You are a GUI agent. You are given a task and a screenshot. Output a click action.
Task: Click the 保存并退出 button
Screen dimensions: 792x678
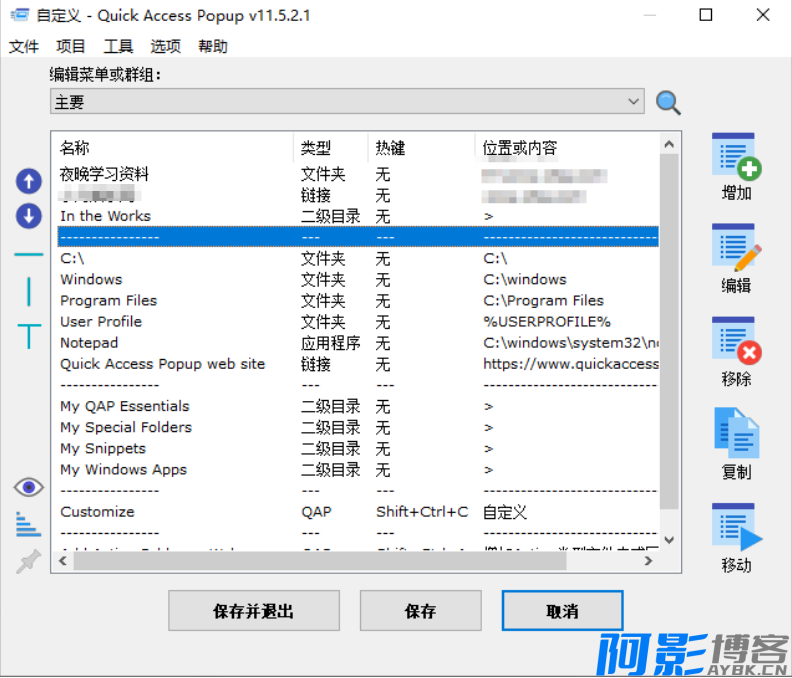tap(254, 611)
